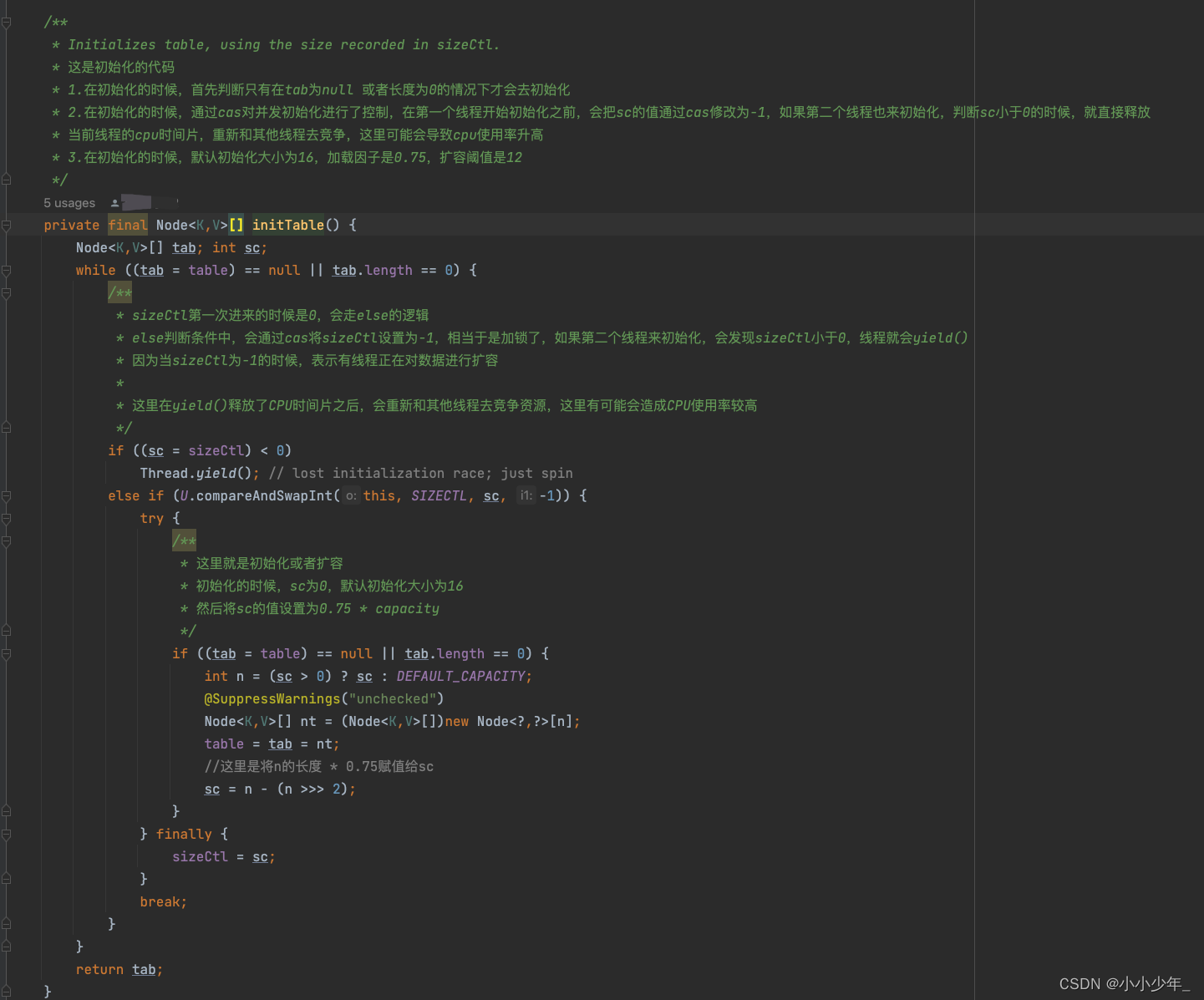The height and width of the screenshot is (1000, 1204).
Task: Click 'new Node<?,?>[n];' expression
Action: click(x=513, y=721)
